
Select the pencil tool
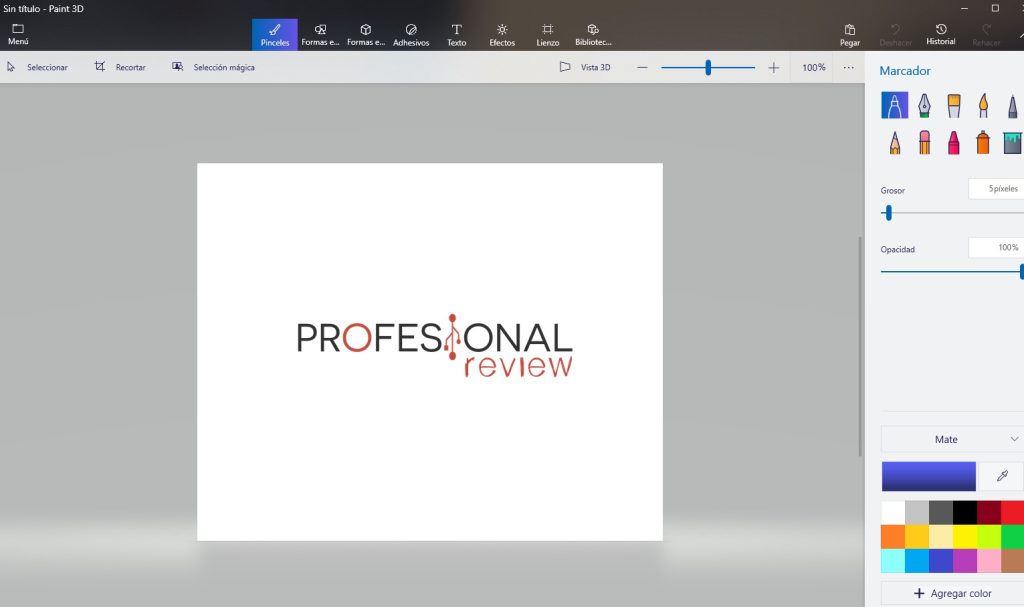[x=894, y=142]
